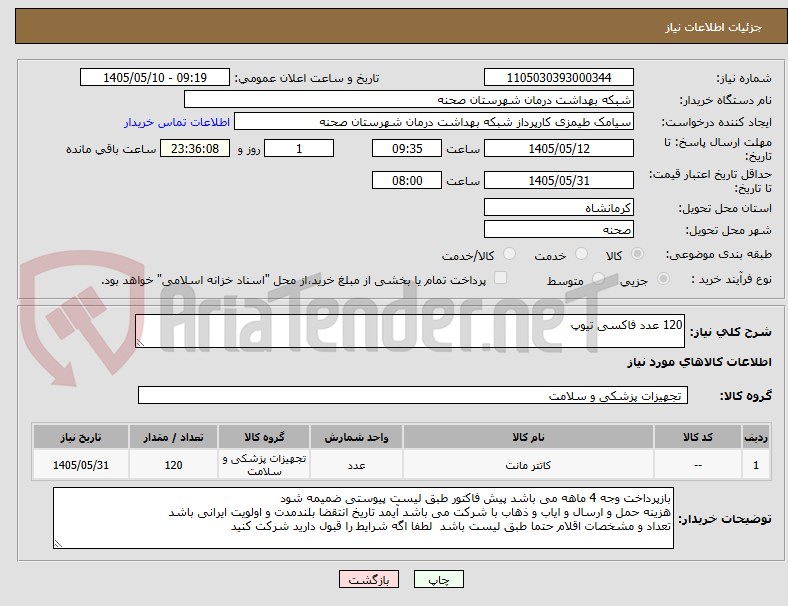Click the remaining time field 23:36:08
Viewport: 788px width, 606px height.
click(x=195, y=149)
